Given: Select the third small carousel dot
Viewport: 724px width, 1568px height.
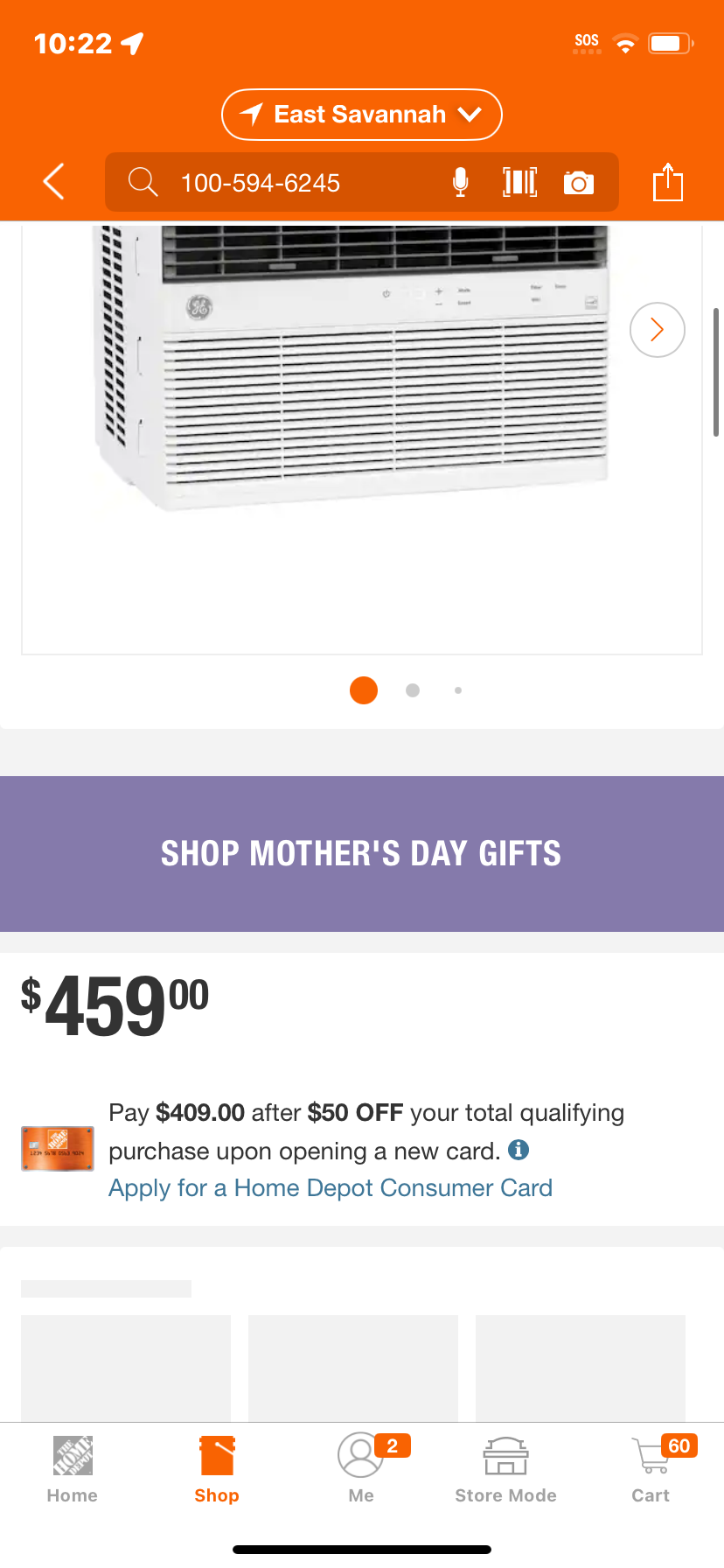Looking at the screenshot, I should tap(458, 690).
